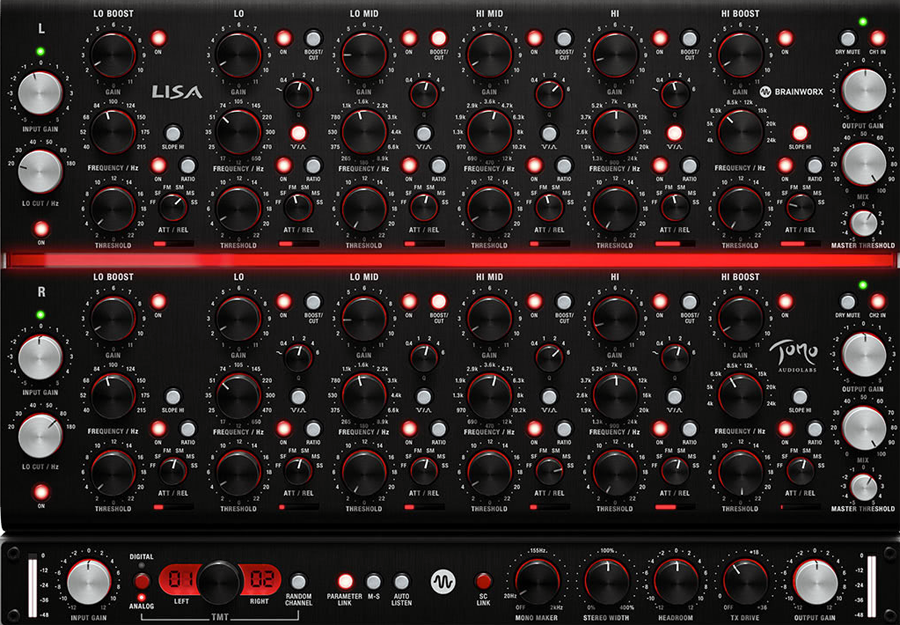Toggle R channel LO BOOST SLOPE HI button

point(173,397)
